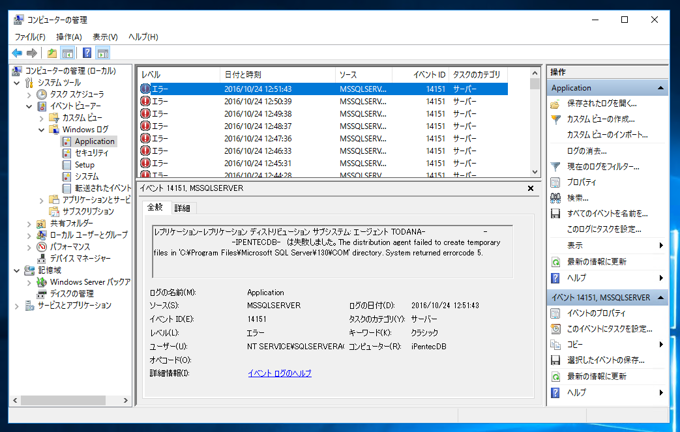This screenshot has height=432, width=680.
Task: Select Windows ログ tree node
Action: [85, 129]
